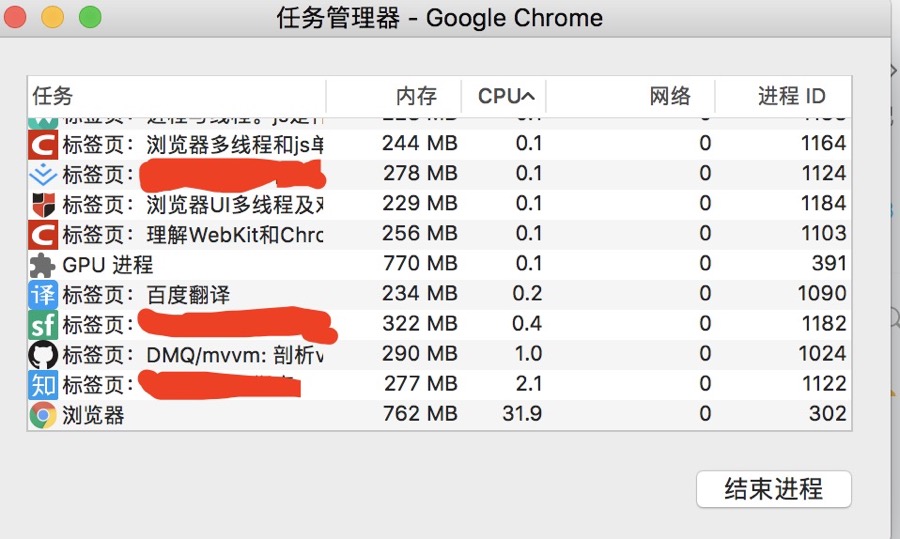Click the shield icon on the 浏览器UI多线程 row

tap(43, 204)
